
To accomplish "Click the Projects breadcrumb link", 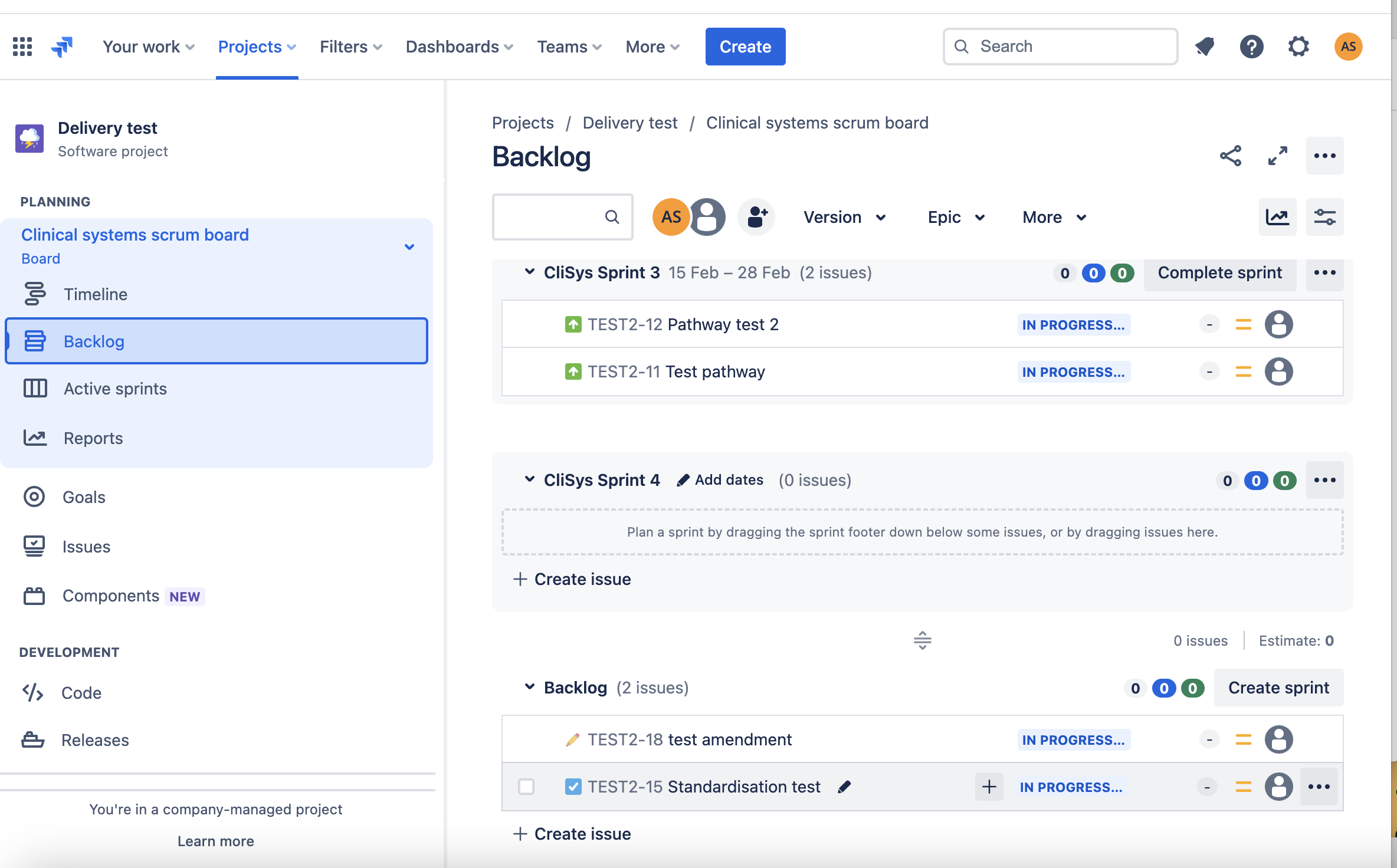I will [523, 123].
